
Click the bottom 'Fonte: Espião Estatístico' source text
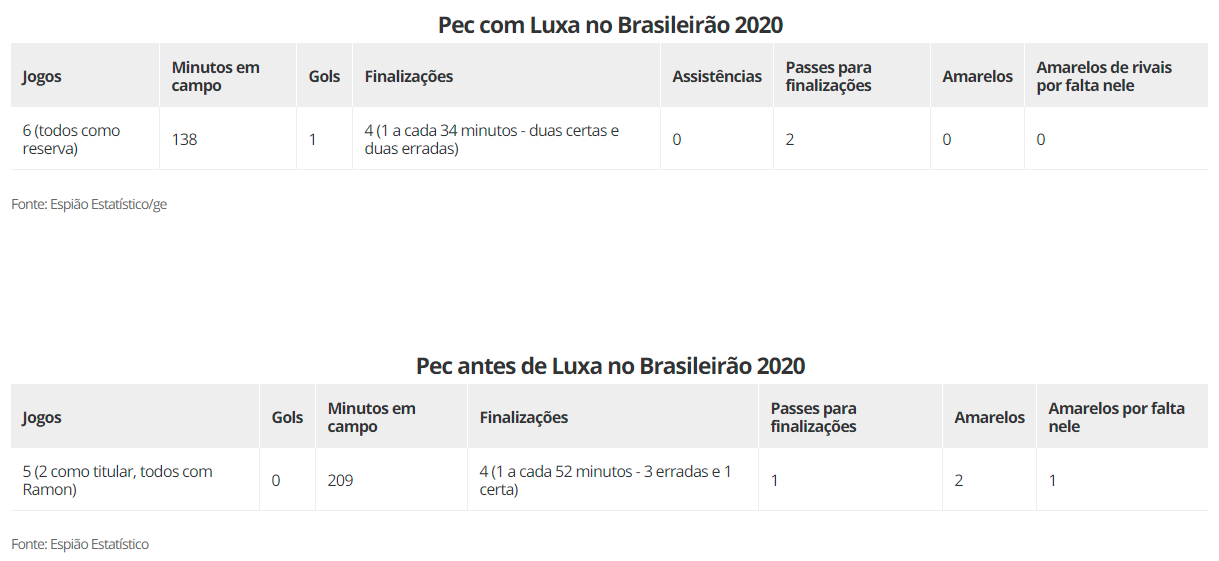[x=80, y=545]
